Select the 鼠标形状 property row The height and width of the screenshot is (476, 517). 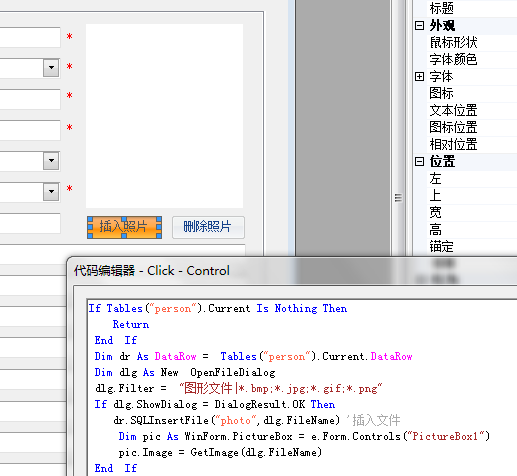[472, 43]
